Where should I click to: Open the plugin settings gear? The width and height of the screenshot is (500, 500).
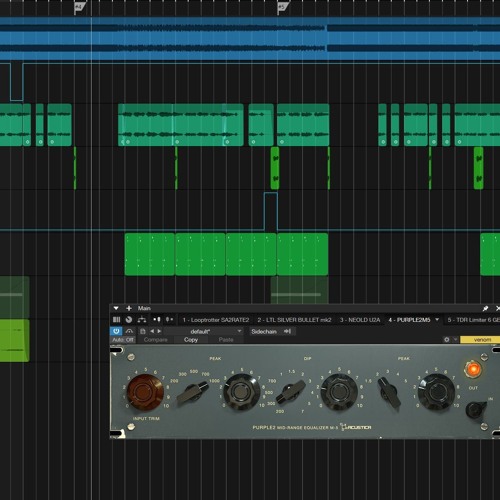click(x=447, y=340)
